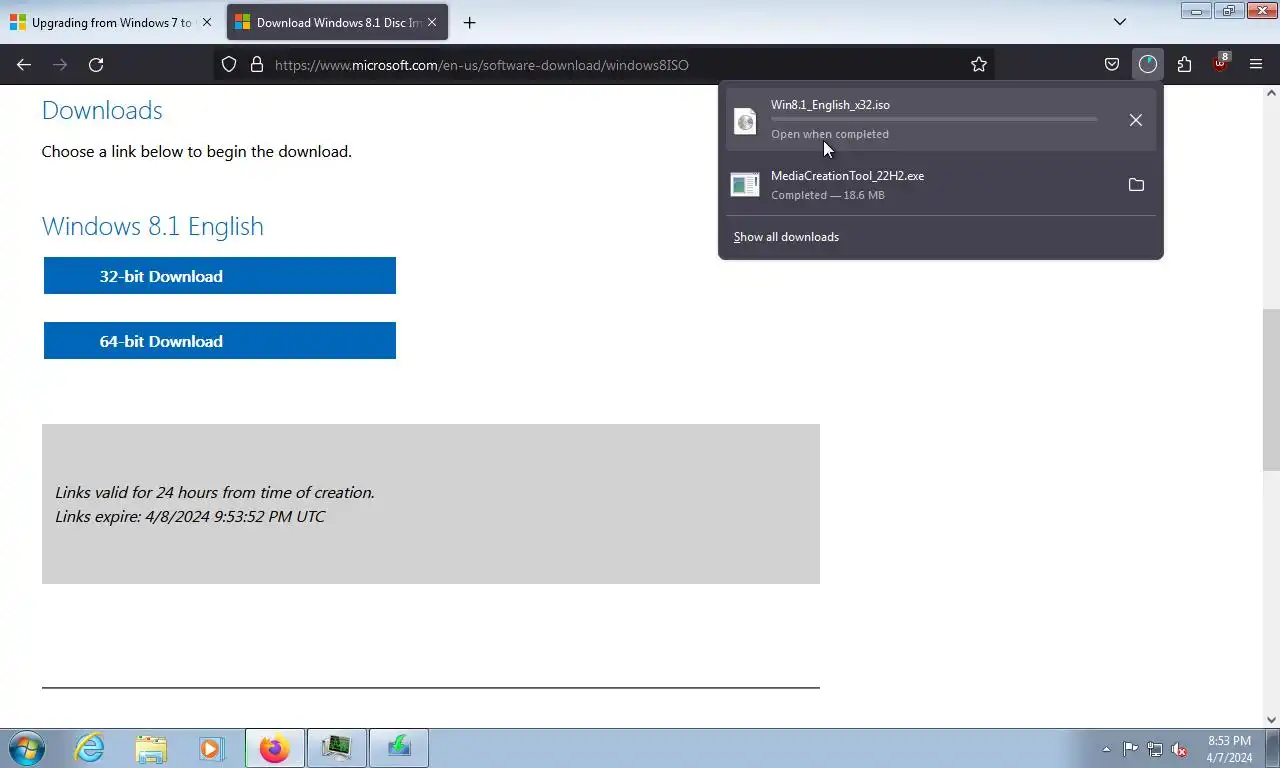The image size is (1280, 768).
Task: View site security info via padlock icon
Action: click(257, 64)
